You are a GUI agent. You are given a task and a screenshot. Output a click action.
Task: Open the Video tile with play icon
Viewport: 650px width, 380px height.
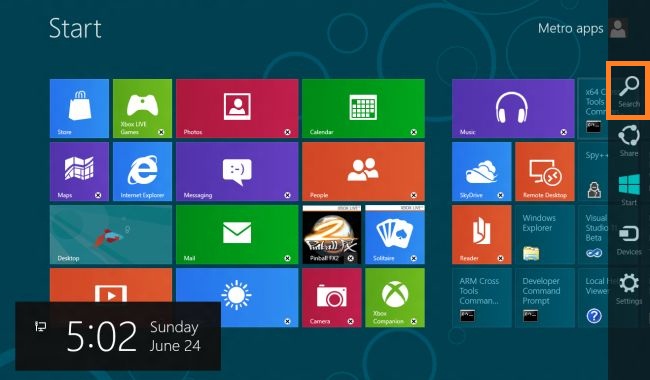click(111, 285)
